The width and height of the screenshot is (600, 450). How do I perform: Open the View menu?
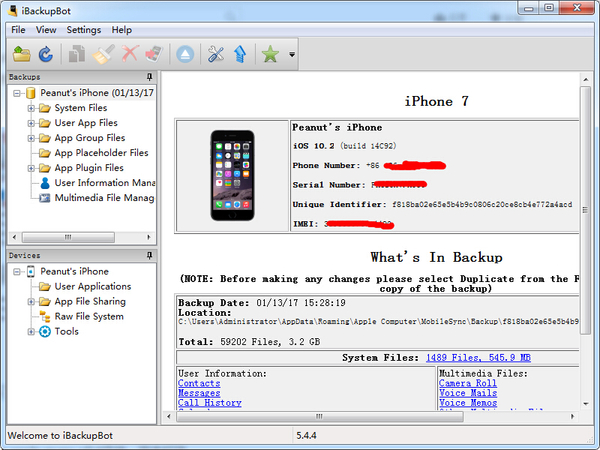pyautogui.click(x=46, y=30)
